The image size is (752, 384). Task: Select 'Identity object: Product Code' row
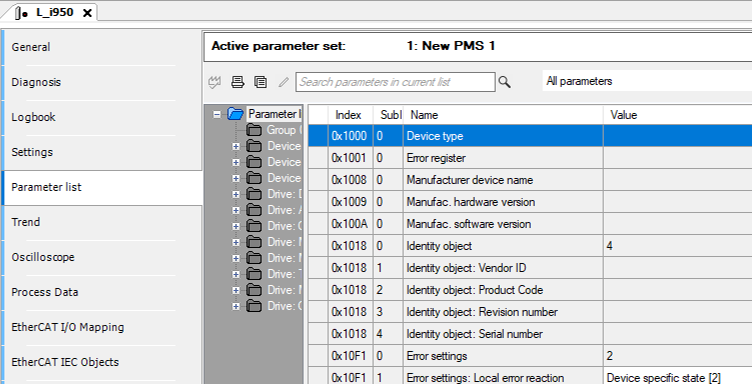(x=530, y=290)
